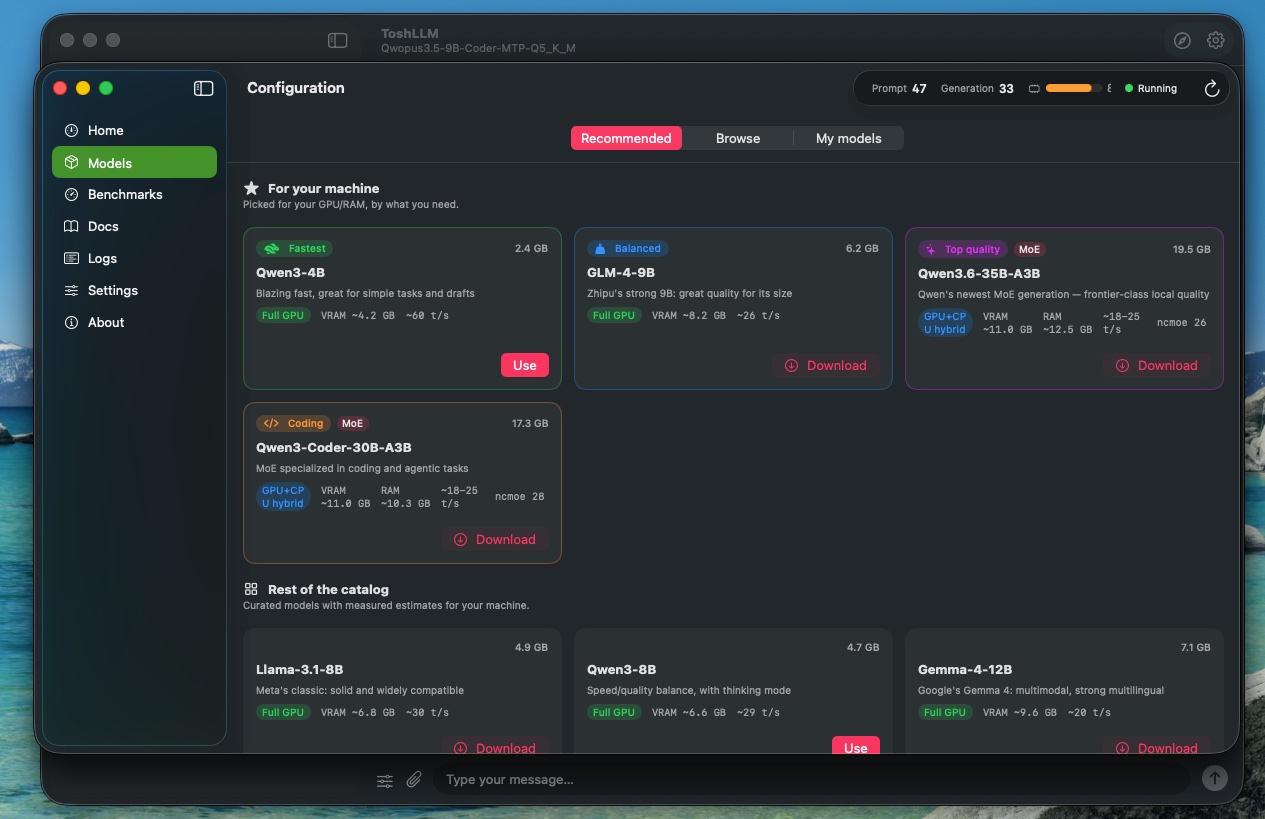Click the small memory chip icon in status
1265x819 pixels.
[x=1034, y=88]
